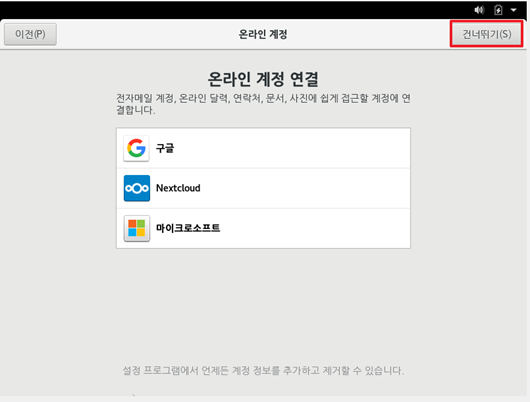The height and width of the screenshot is (402, 530).
Task: Open the volume speaker indicator
Action: click(479, 10)
